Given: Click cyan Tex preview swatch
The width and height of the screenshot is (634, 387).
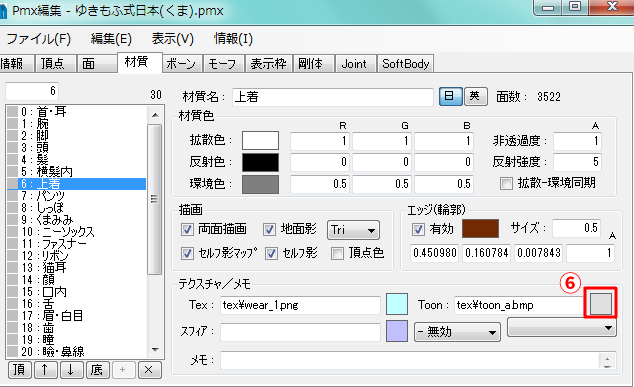Looking at the screenshot, I should click(397, 304).
